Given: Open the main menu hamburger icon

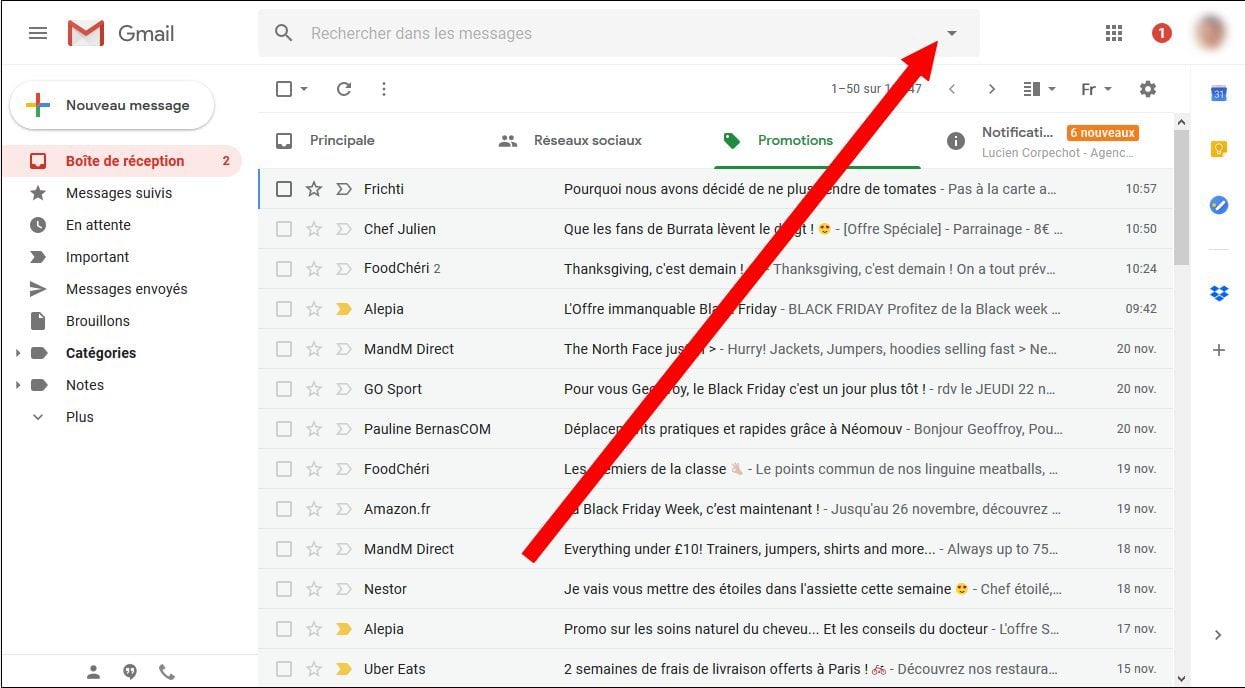Looking at the screenshot, I should pos(38,33).
